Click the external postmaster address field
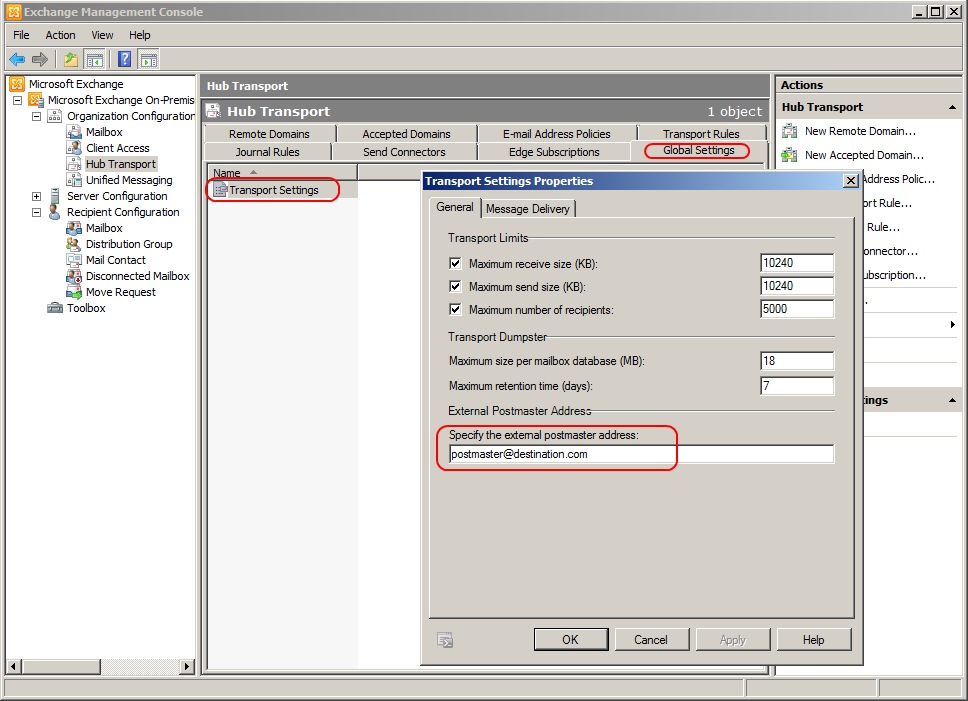Screen dimensions: 968x701 (x=641, y=454)
